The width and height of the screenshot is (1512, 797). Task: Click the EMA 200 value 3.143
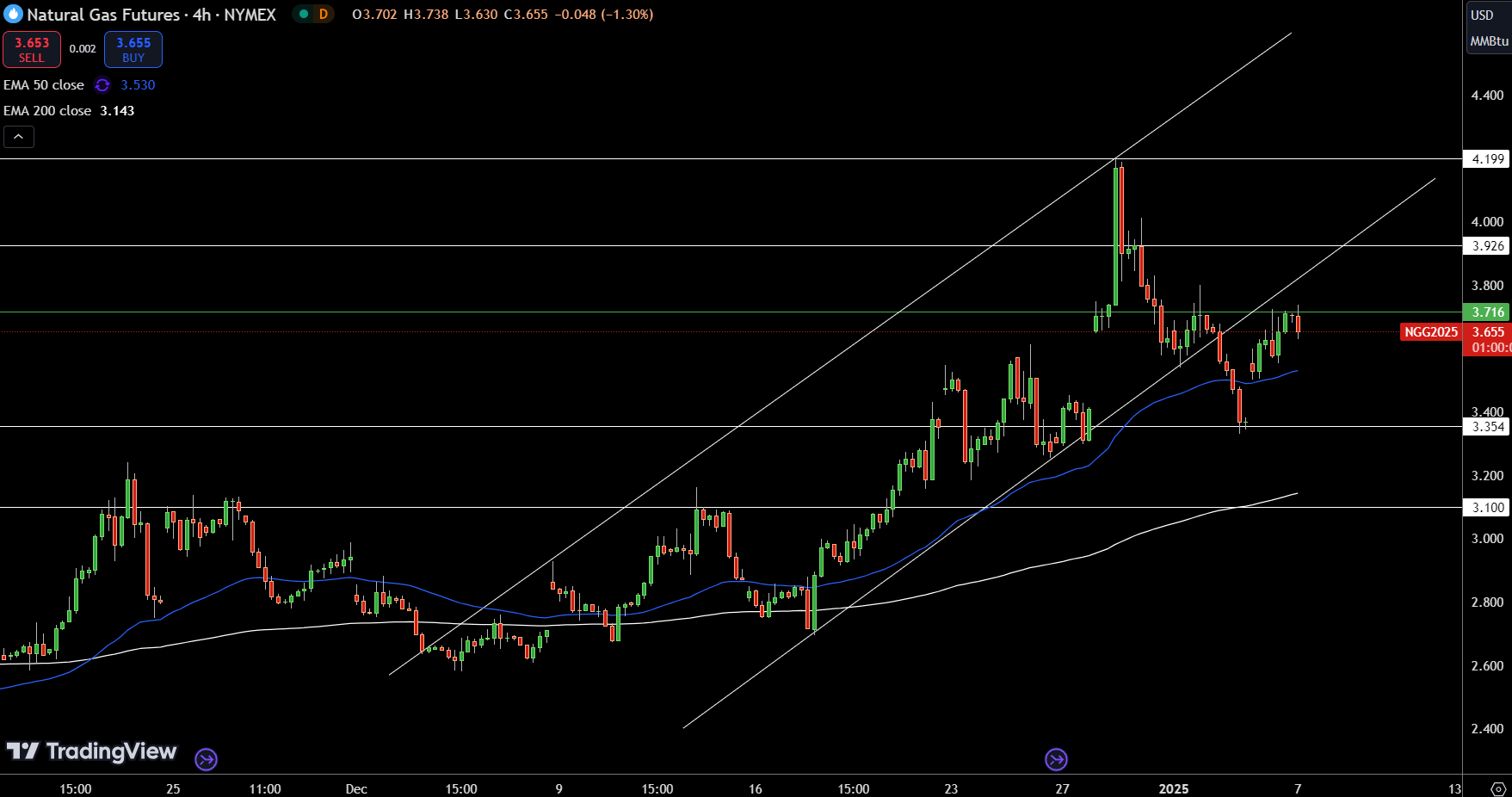tap(117, 111)
